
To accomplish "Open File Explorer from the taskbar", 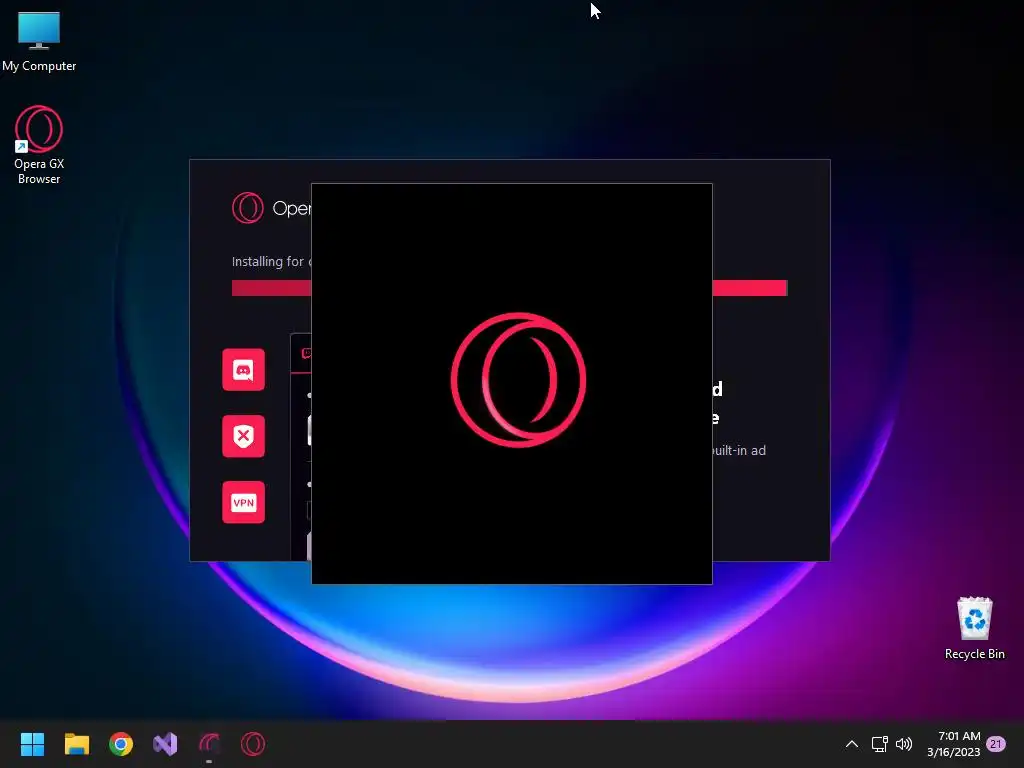I will tap(76, 744).
